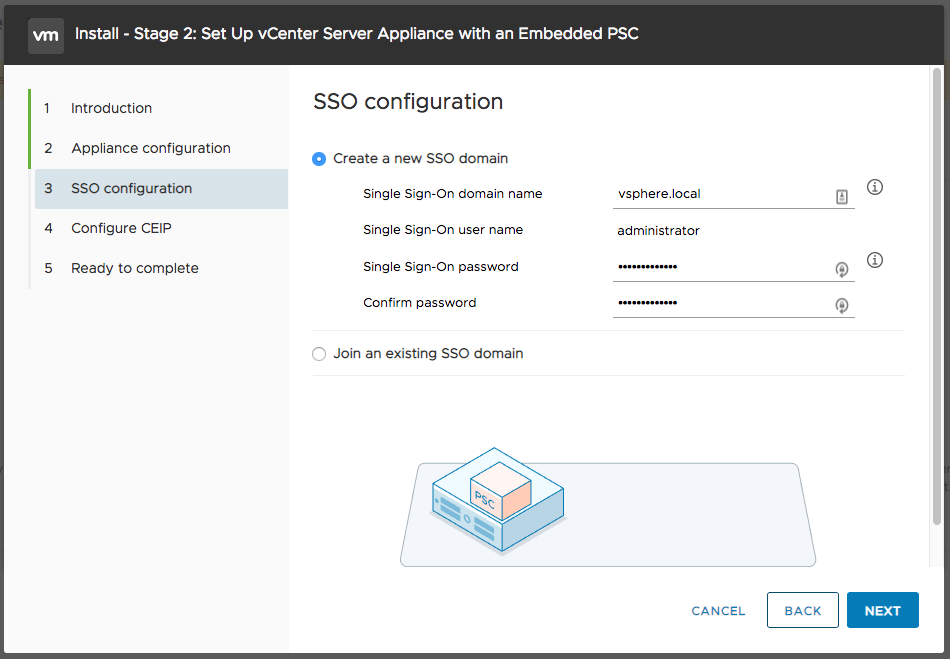Click password manager icon in Confirm password field
Image resolution: width=950 pixels, height=659 pixels.
click(x=842, y=305)
